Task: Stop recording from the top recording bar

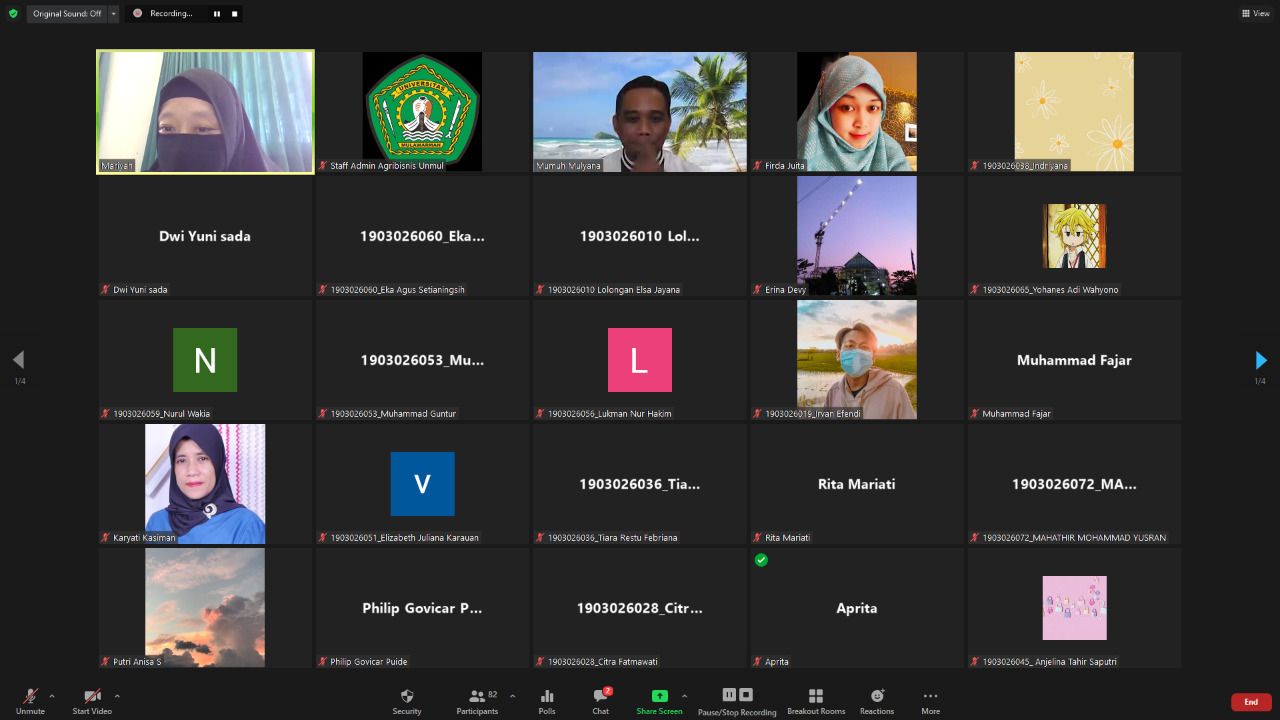Action: tap(234, 14)
